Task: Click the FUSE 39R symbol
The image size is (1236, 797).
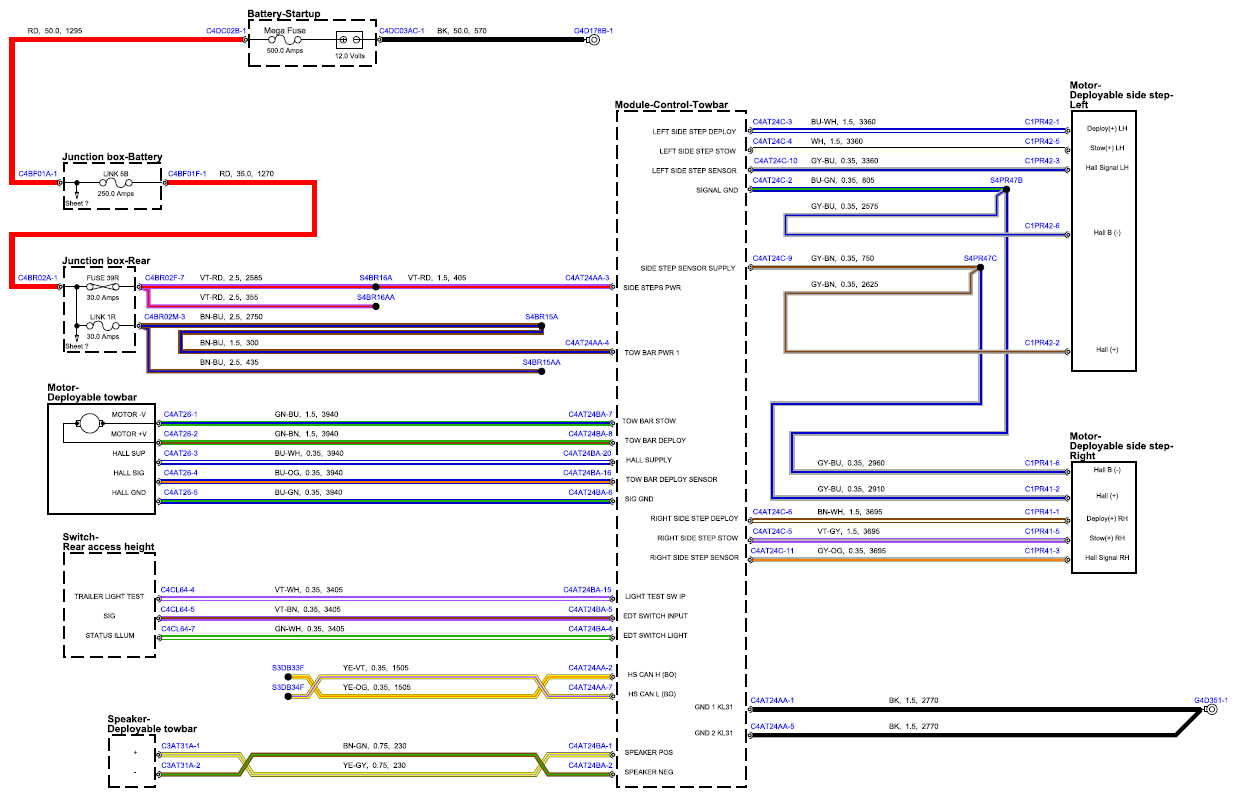Action: coord(103,286)
